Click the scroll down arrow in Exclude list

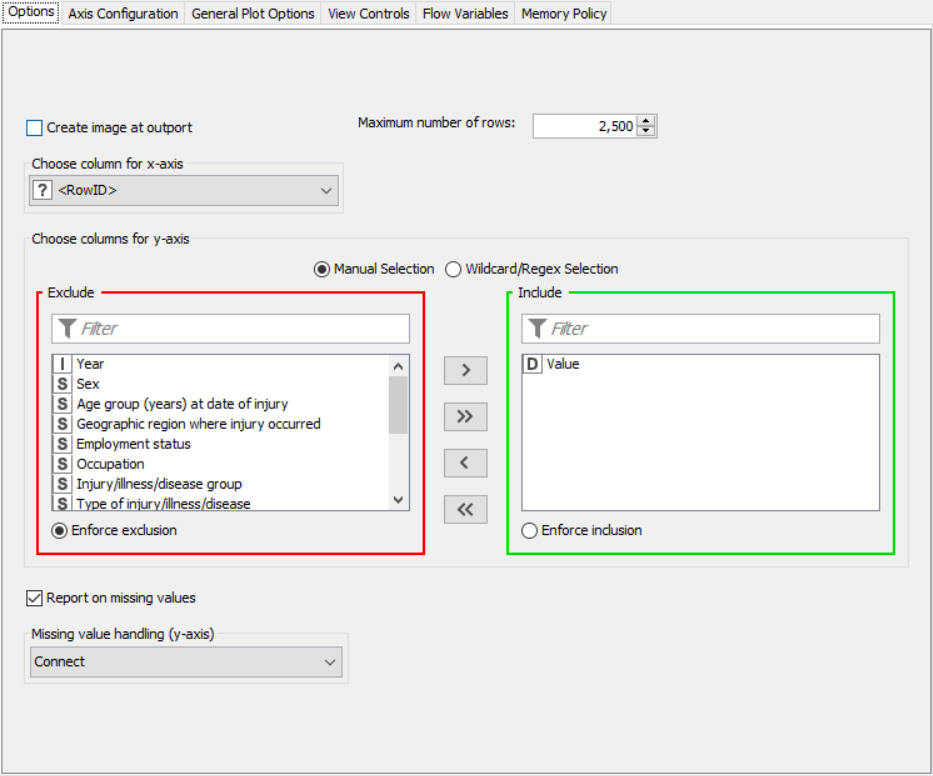point(399,500)
